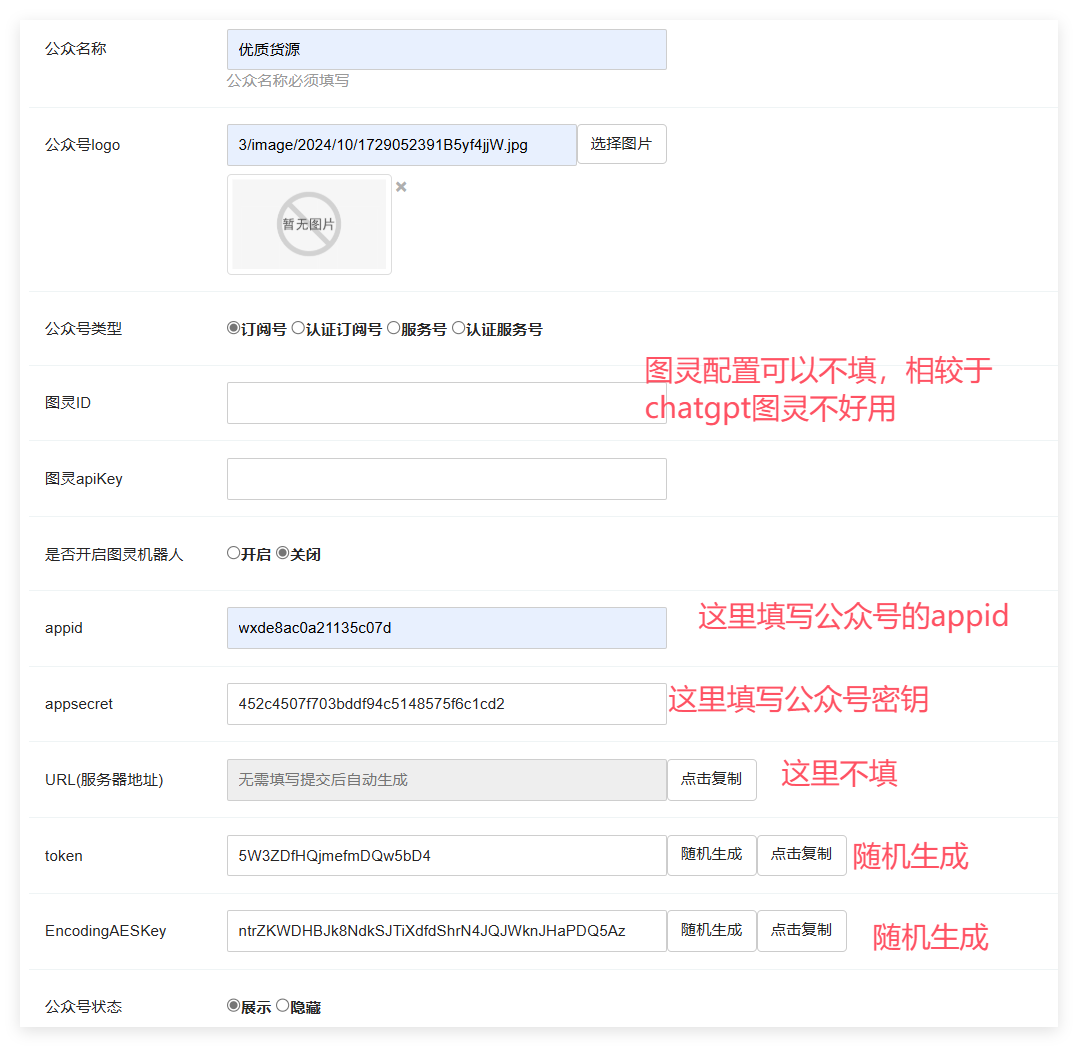Click the token field 5W3ZDfHQjmefmDQw5bD4
The height and width of the screenshot is (1047, 1078).
pos(447,855)
